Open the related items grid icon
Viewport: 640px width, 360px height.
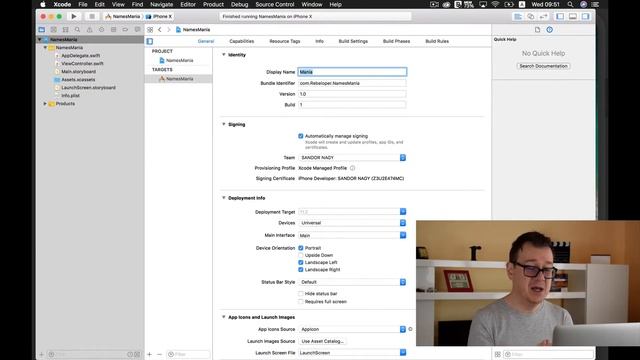(x=150, y=30)
